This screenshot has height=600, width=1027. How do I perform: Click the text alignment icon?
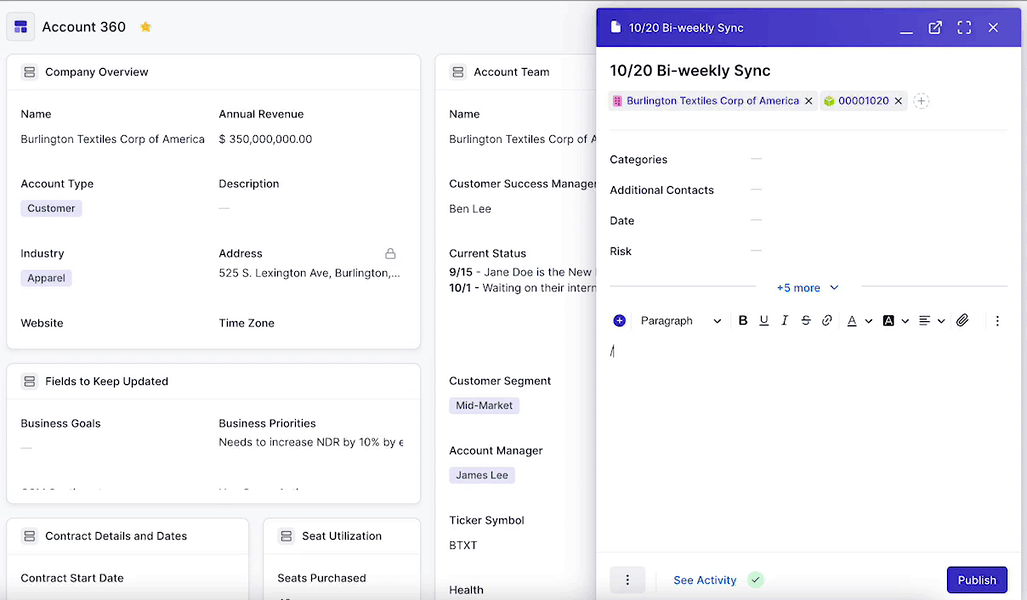coord(924,320)
